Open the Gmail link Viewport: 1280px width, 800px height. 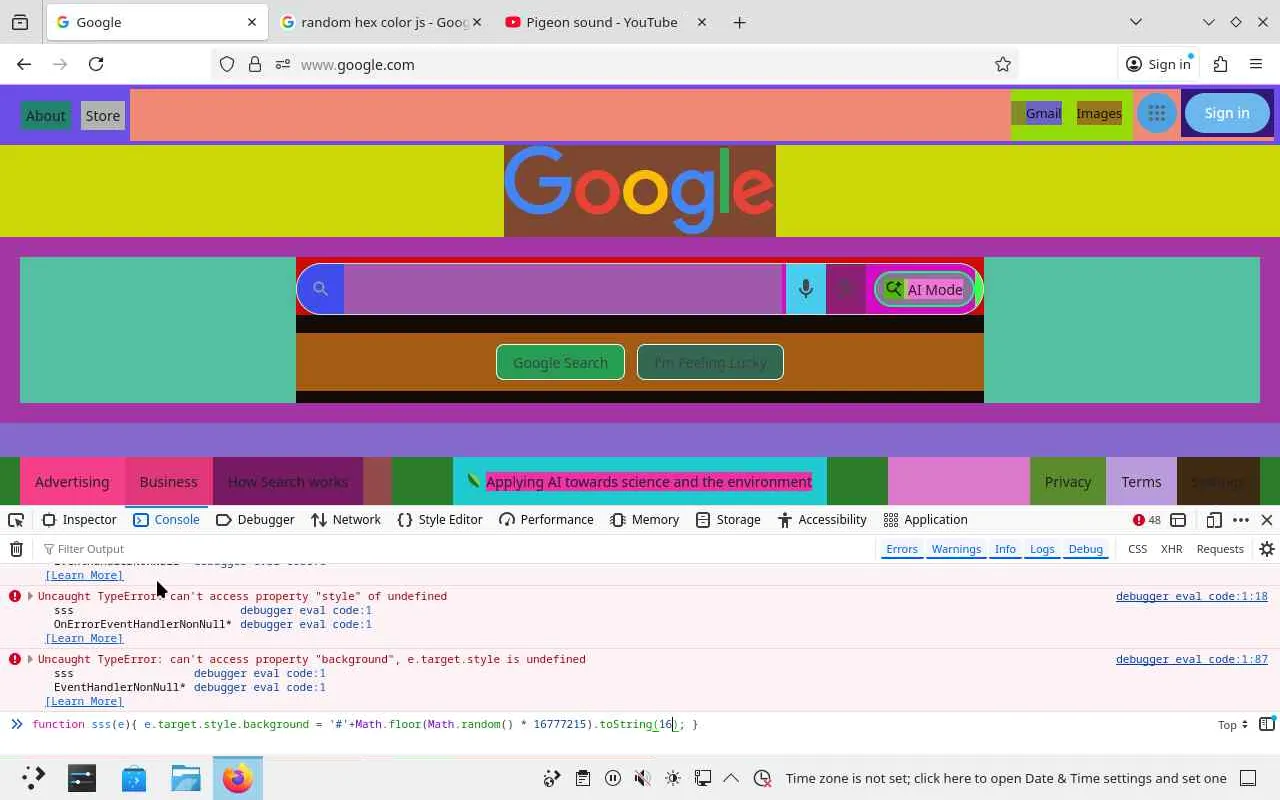(x=1043, y=113)
